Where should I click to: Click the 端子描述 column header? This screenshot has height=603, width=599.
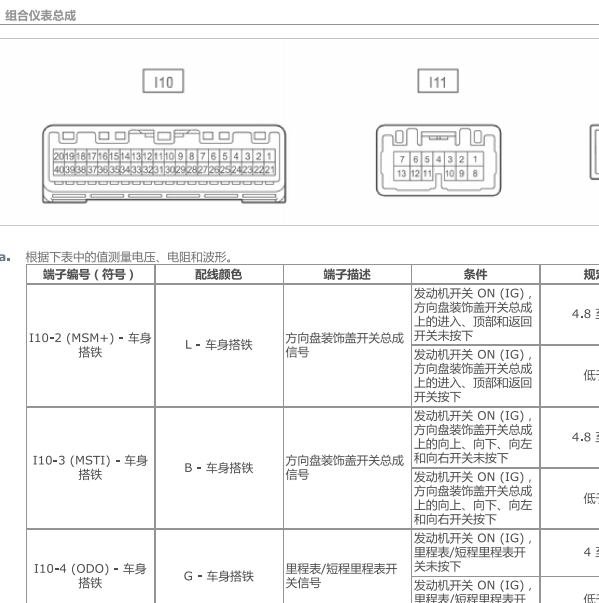pos(347,275)
